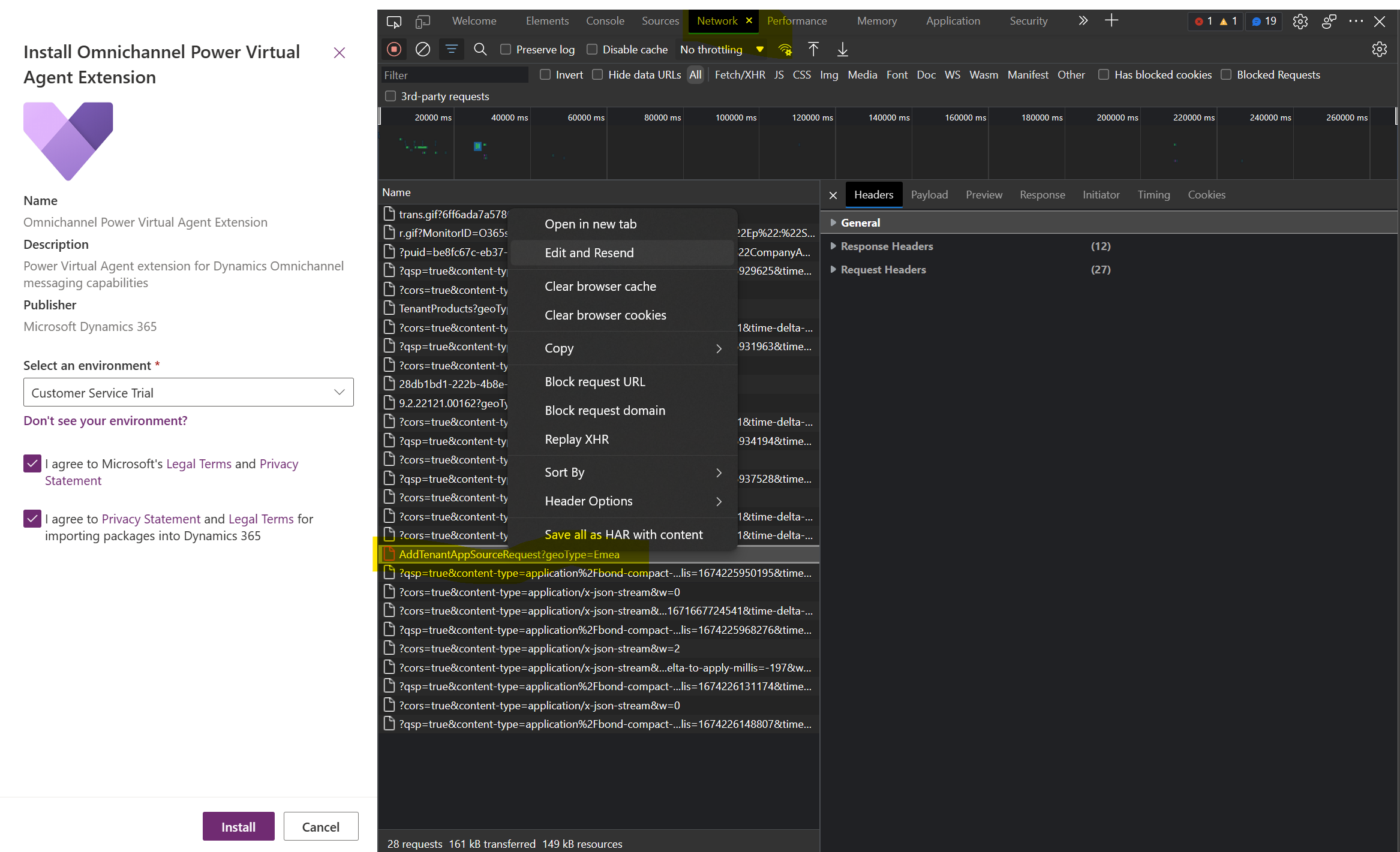The image size is (1400, 852).
Task: Close the Network tab via its X
Action: click(749, 20)
